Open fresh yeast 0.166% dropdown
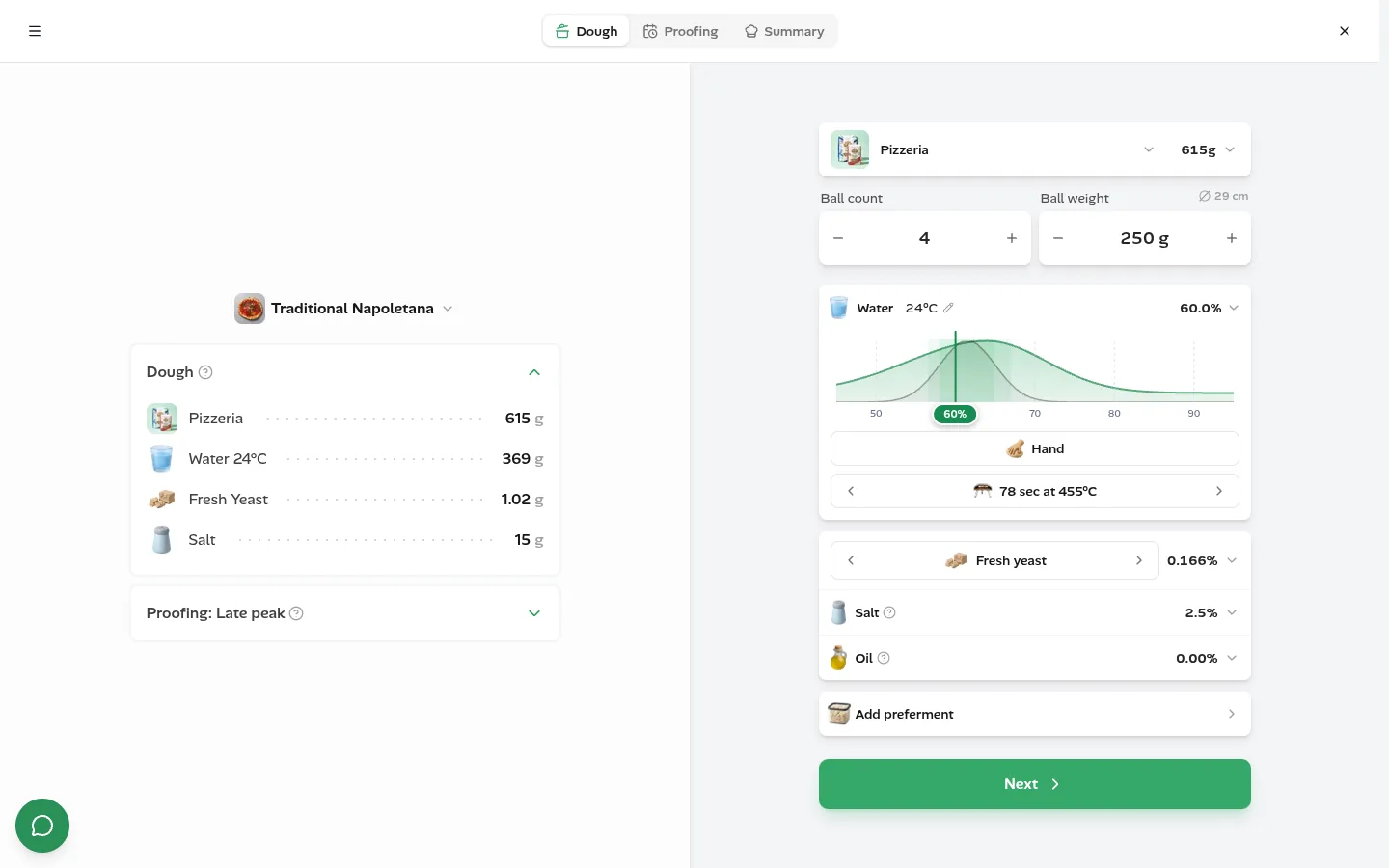Image resolution: width=1389 pixels, height=868 pixels. tap(1202, 560)
